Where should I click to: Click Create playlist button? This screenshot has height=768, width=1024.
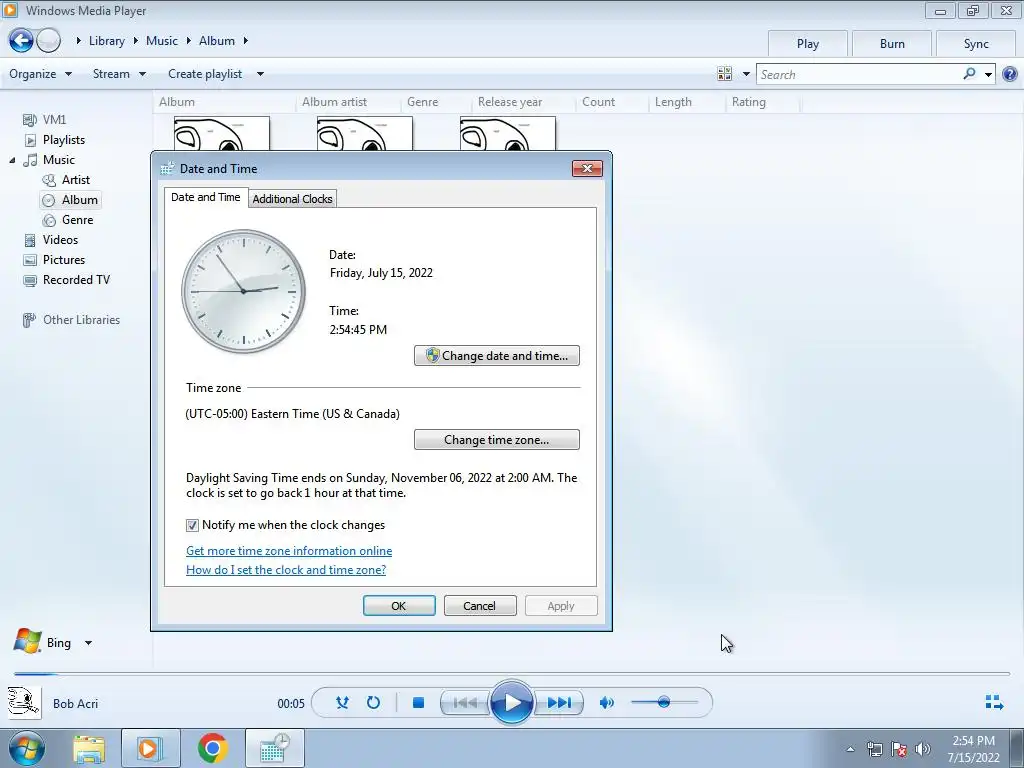[205, 74]
